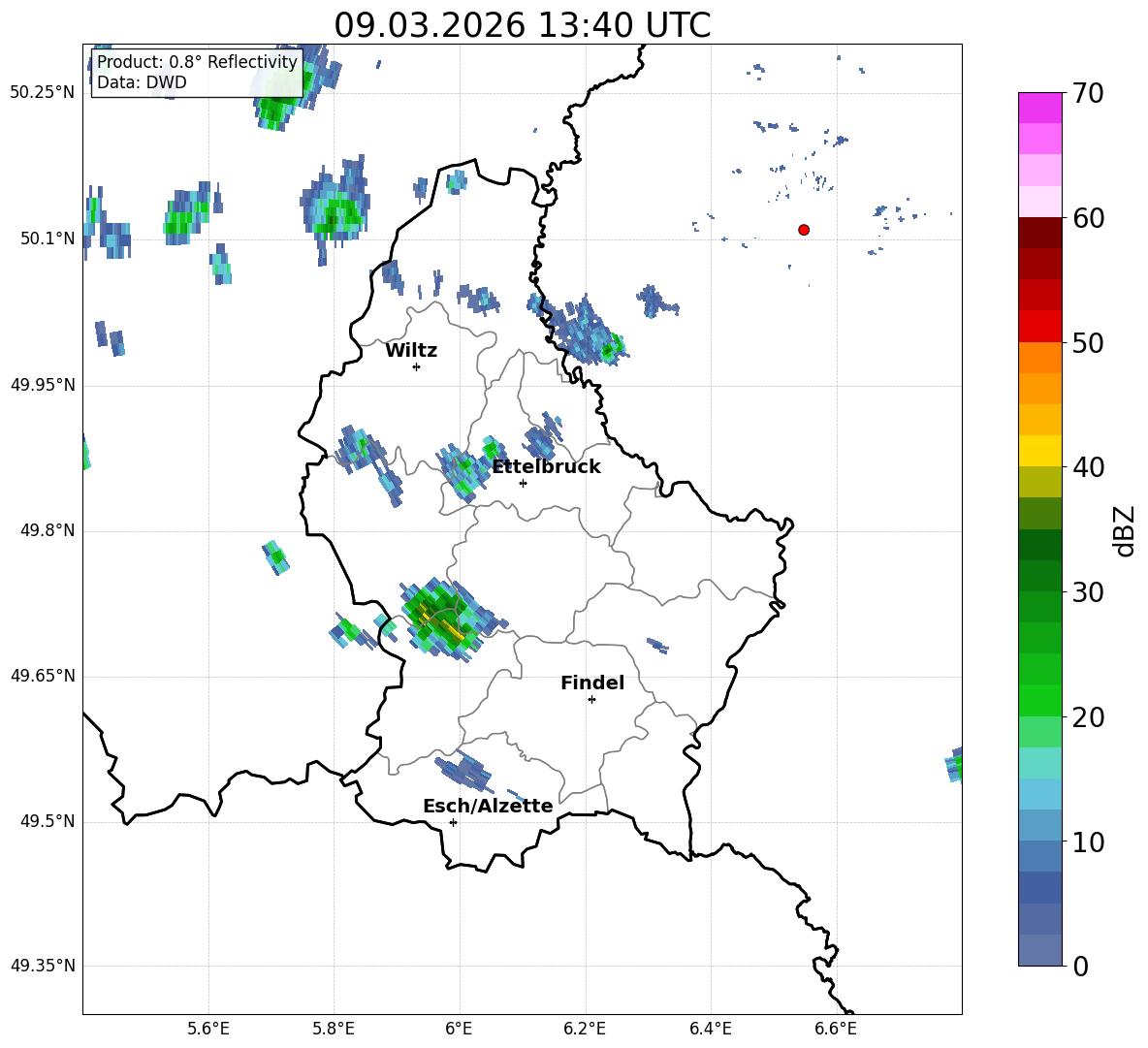Click the 6.2°E longitude label

(x=585, y=1029)
